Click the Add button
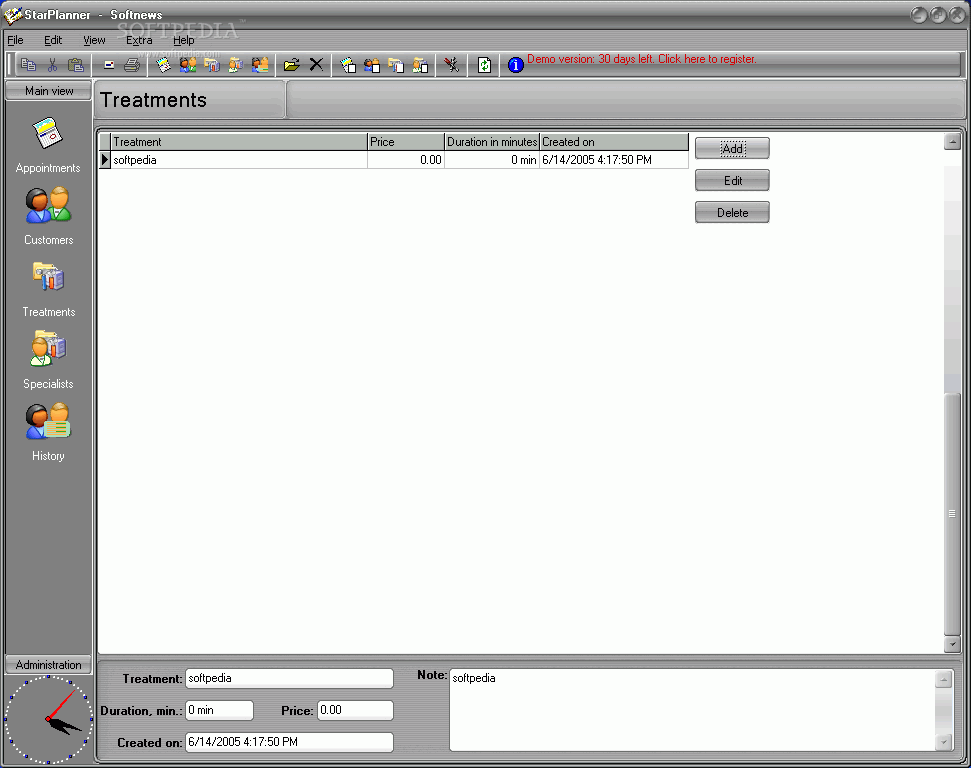 tap(732, 149)
